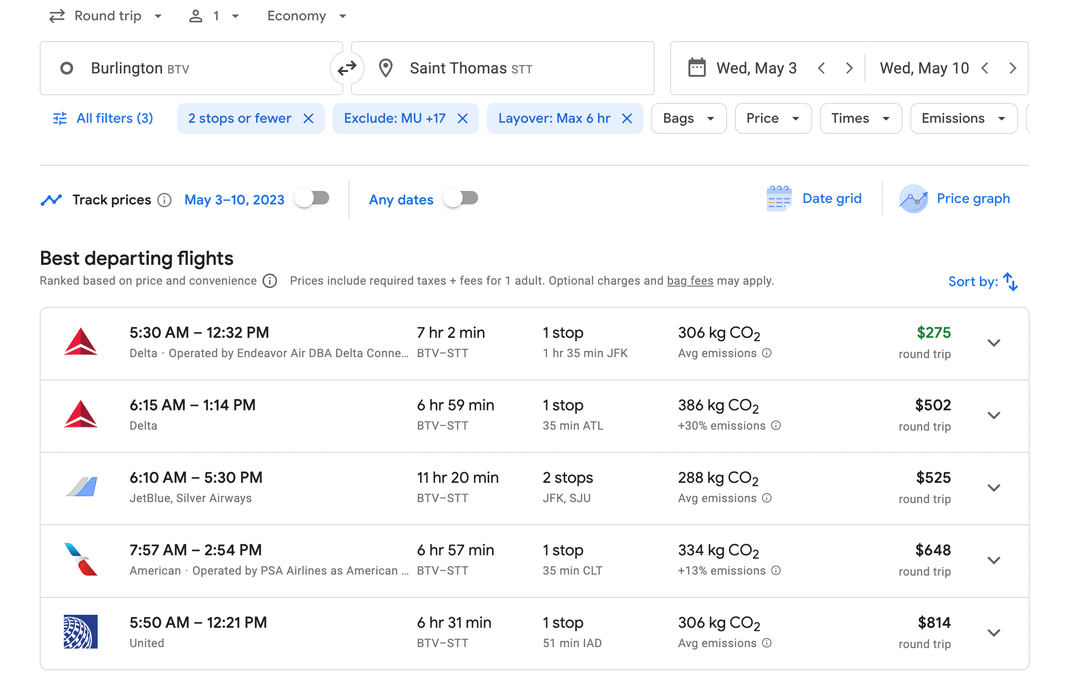Viewport: 1080px width, 694px height.
Task: Click the Delta logo on the $275 flight
Action: point(81,342)
